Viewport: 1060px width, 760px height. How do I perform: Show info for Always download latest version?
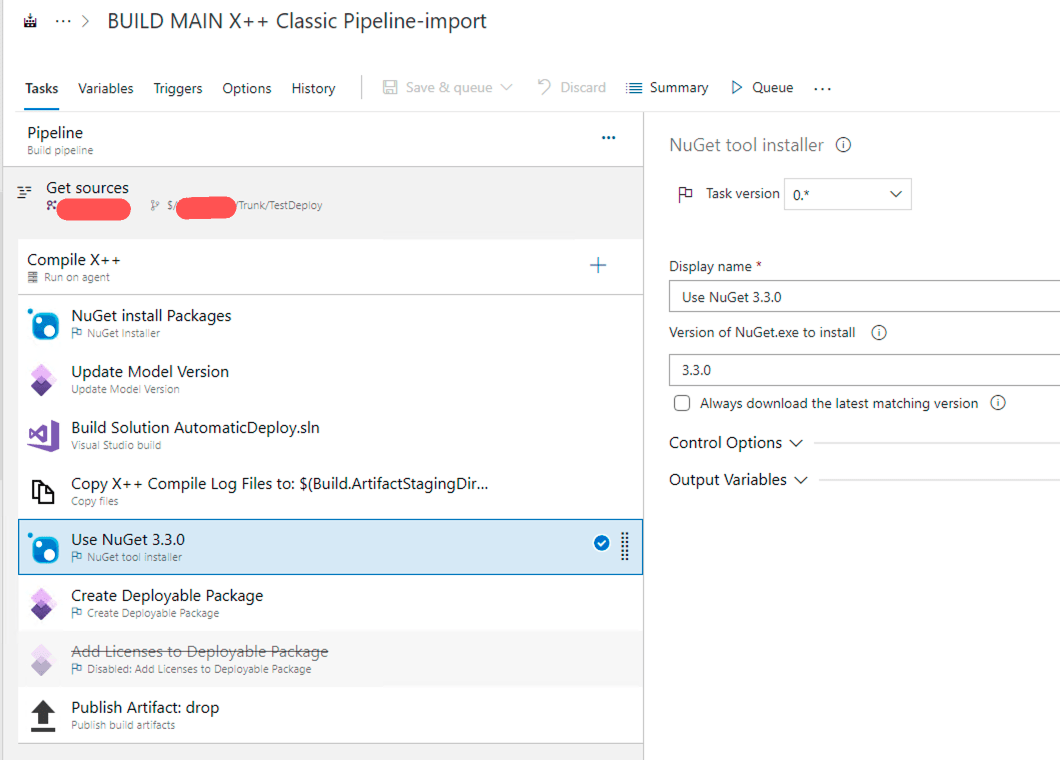[x=998, y=403]
